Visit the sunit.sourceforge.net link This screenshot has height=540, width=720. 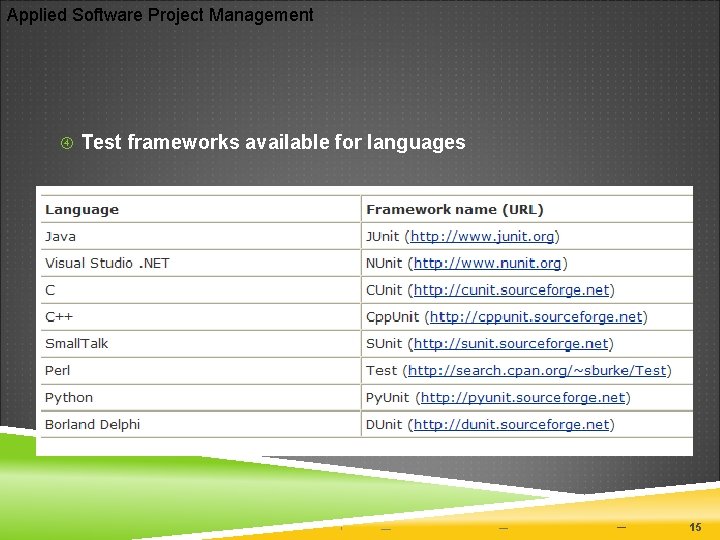point(511,343)
